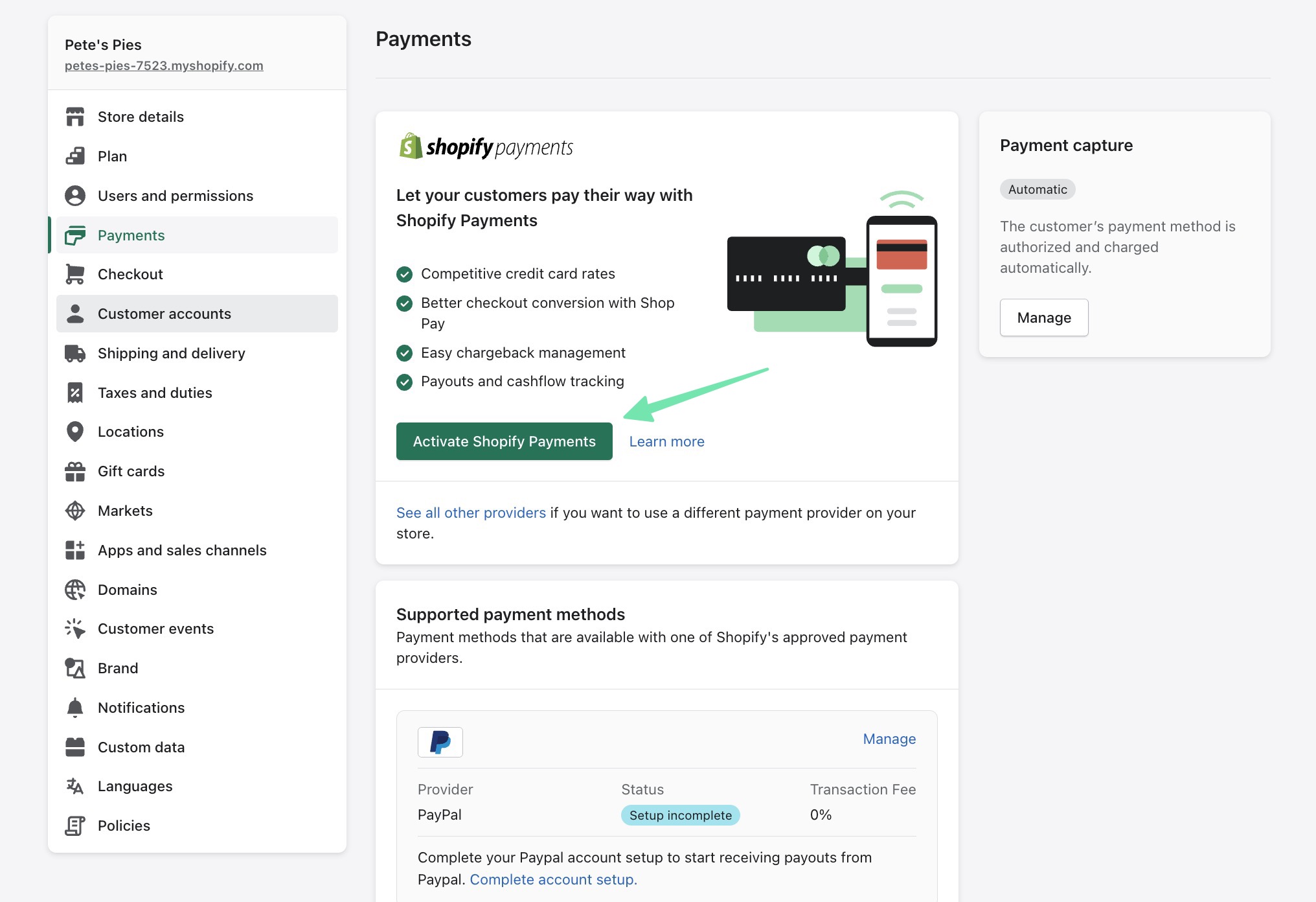Click the Checkout cart icon
Viewport: 1316px width, 902px height.
[75, 274]
